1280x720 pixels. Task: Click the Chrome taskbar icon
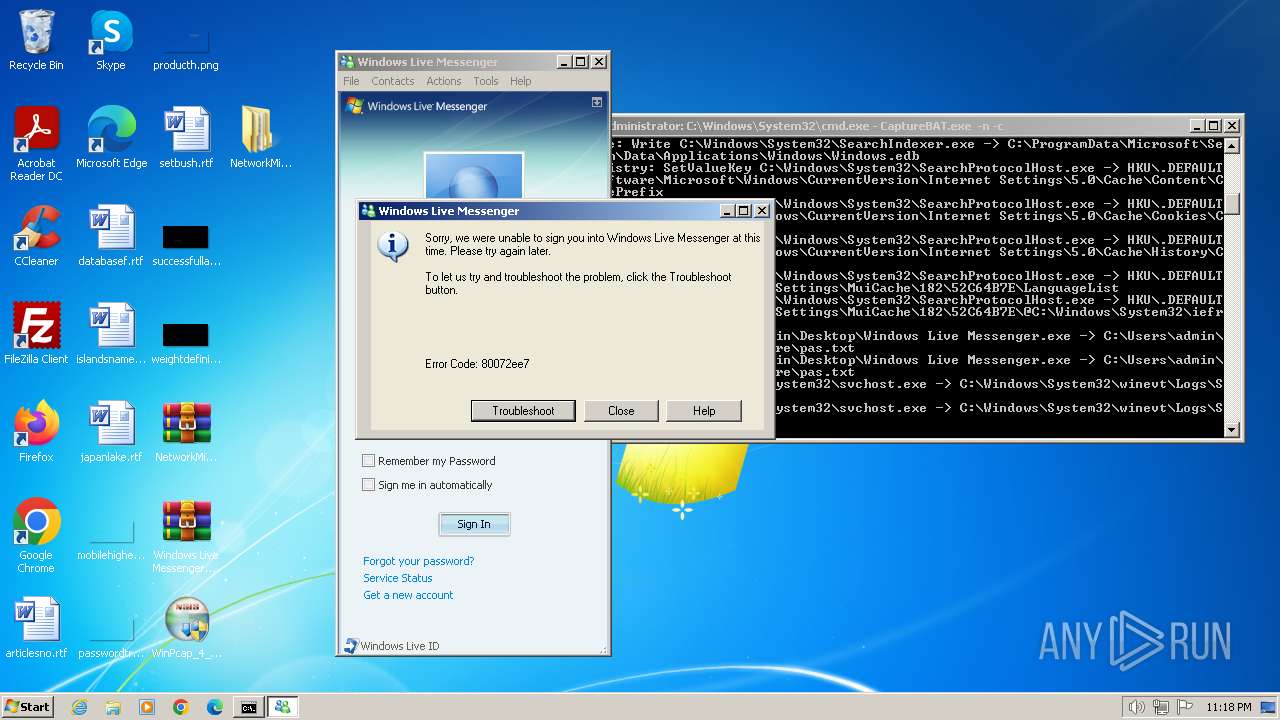(181, 707)
